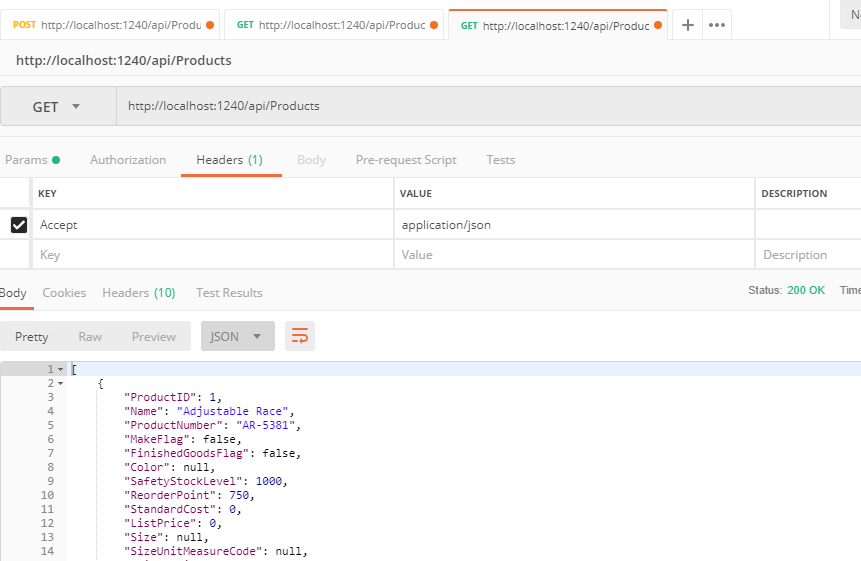This screenshot has width=861, height=561.
Task: Collapse the JSON array at line 1
Action: click(x=61, y=370)
